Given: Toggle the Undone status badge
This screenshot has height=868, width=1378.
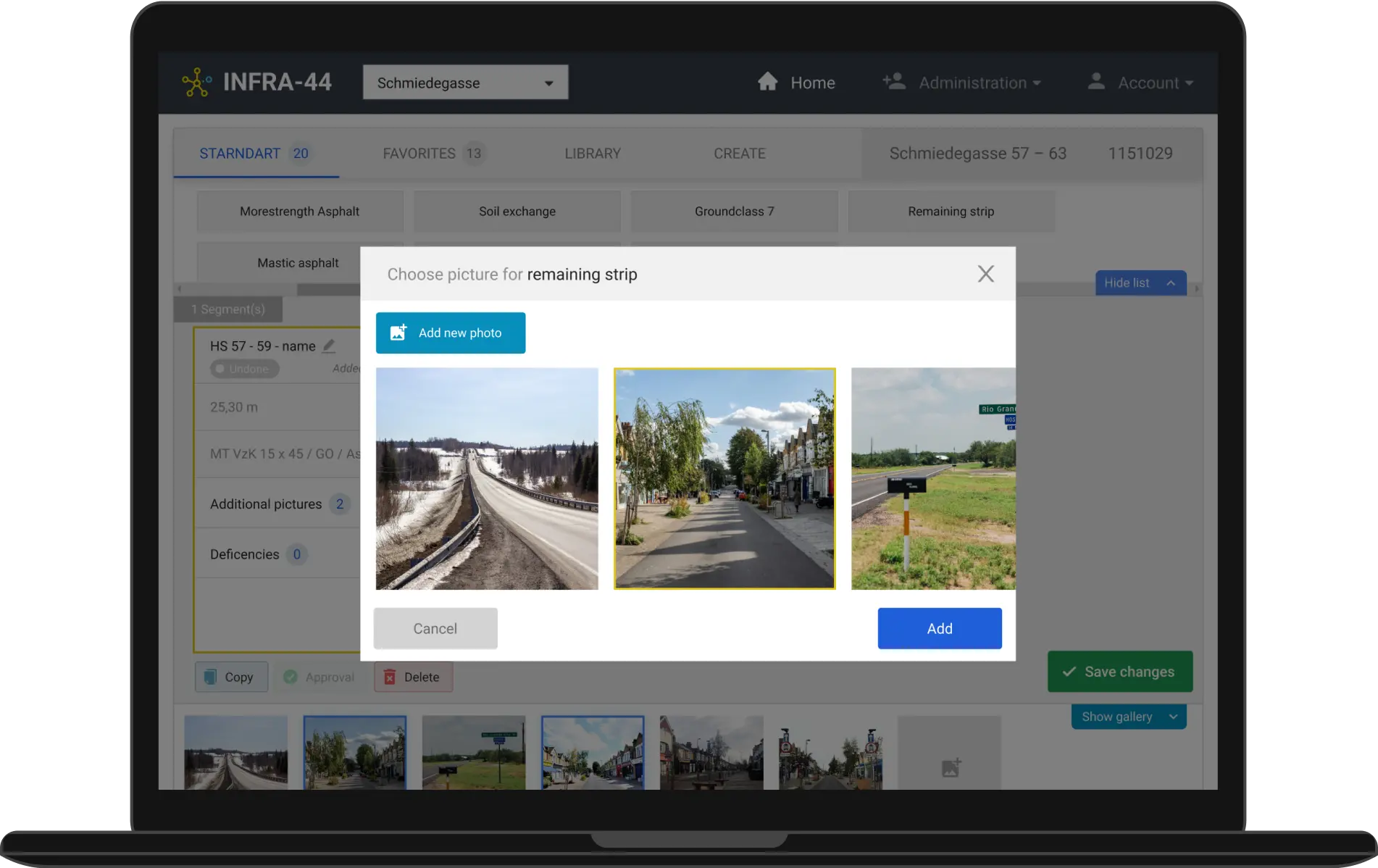Looking at the screenshot, I should coord(243,368).
